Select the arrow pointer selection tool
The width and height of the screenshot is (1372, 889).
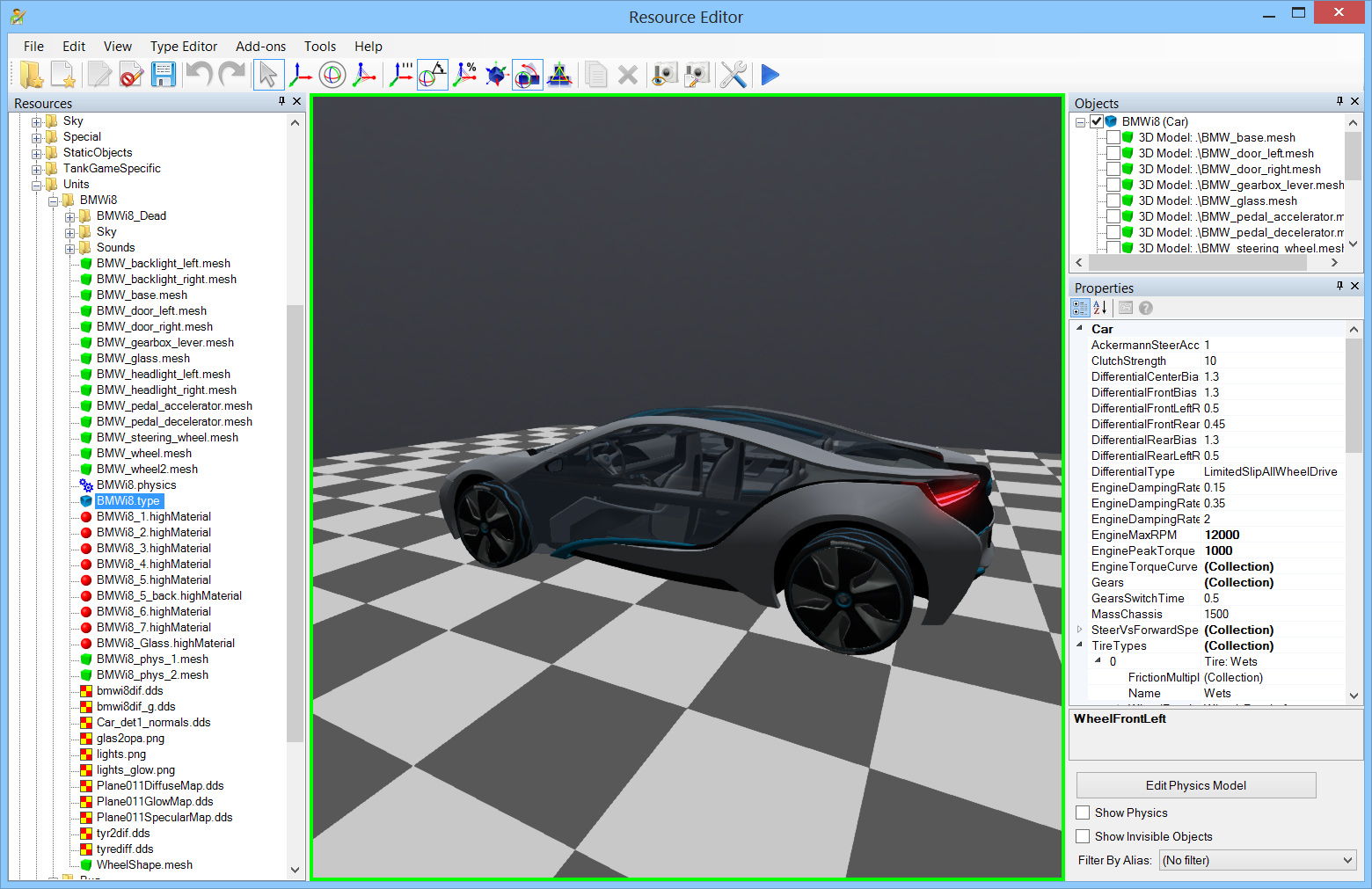[268, 75]
